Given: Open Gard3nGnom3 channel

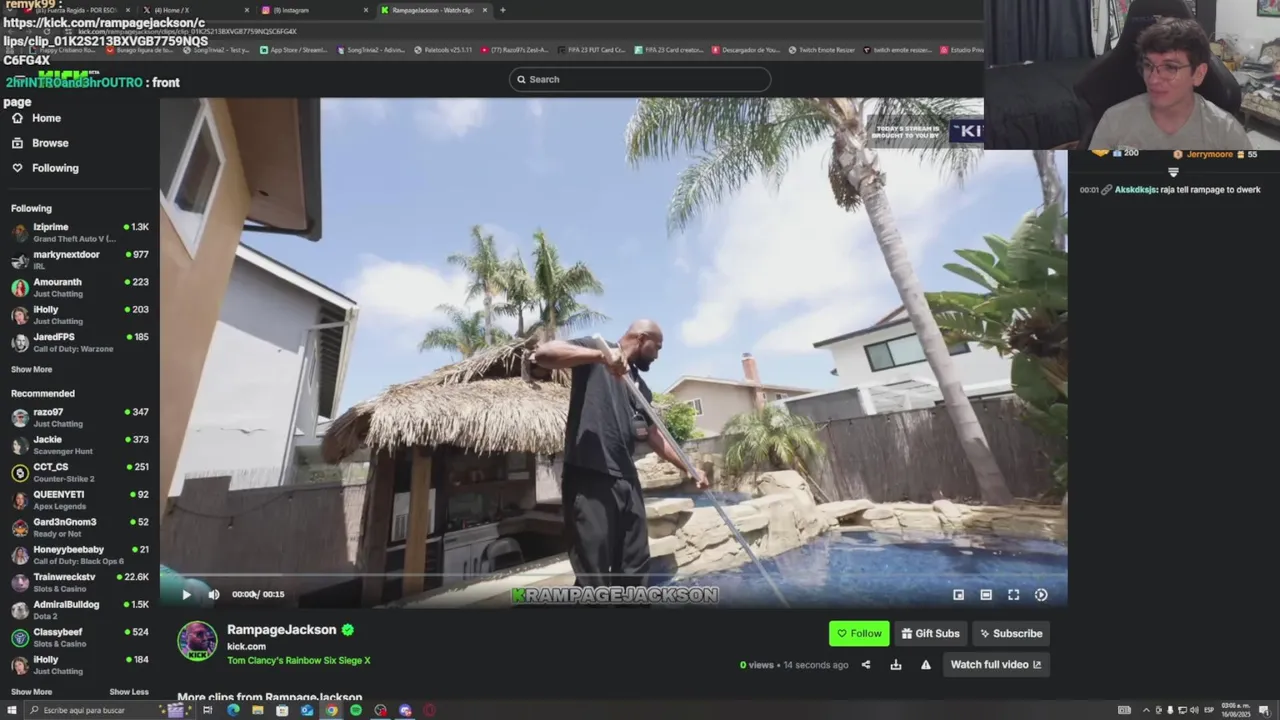Looking at the screenshot, I should tap(80, 528).
